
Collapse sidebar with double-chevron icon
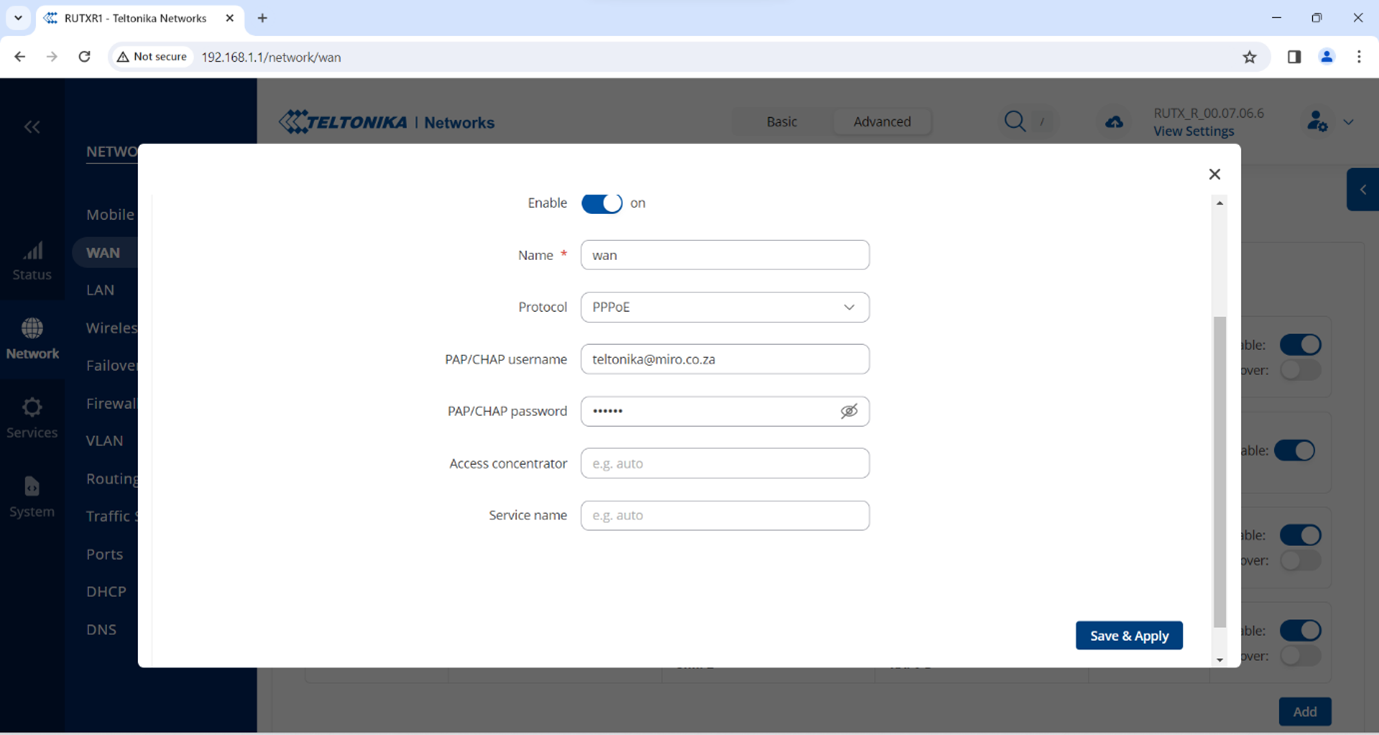pos(32,127)
